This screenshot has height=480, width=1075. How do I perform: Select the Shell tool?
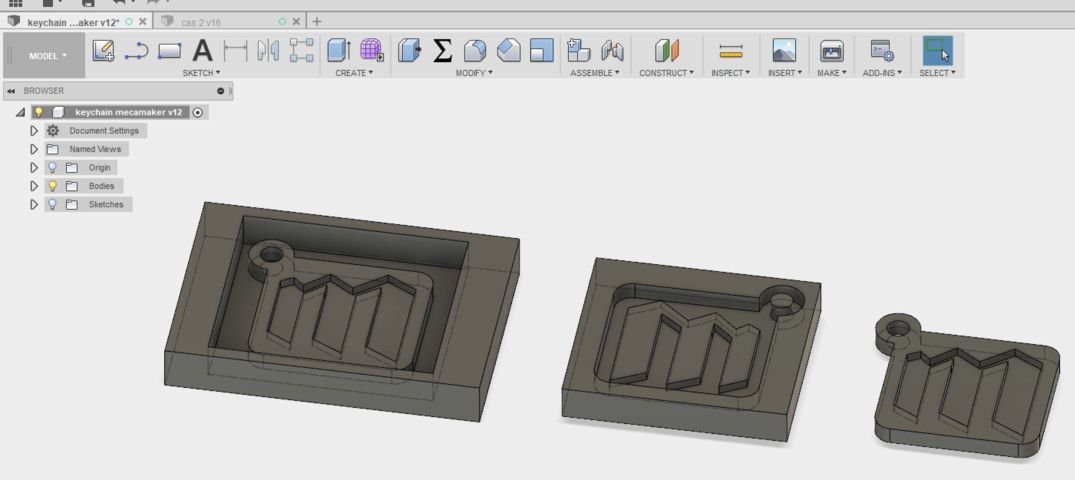542,50
